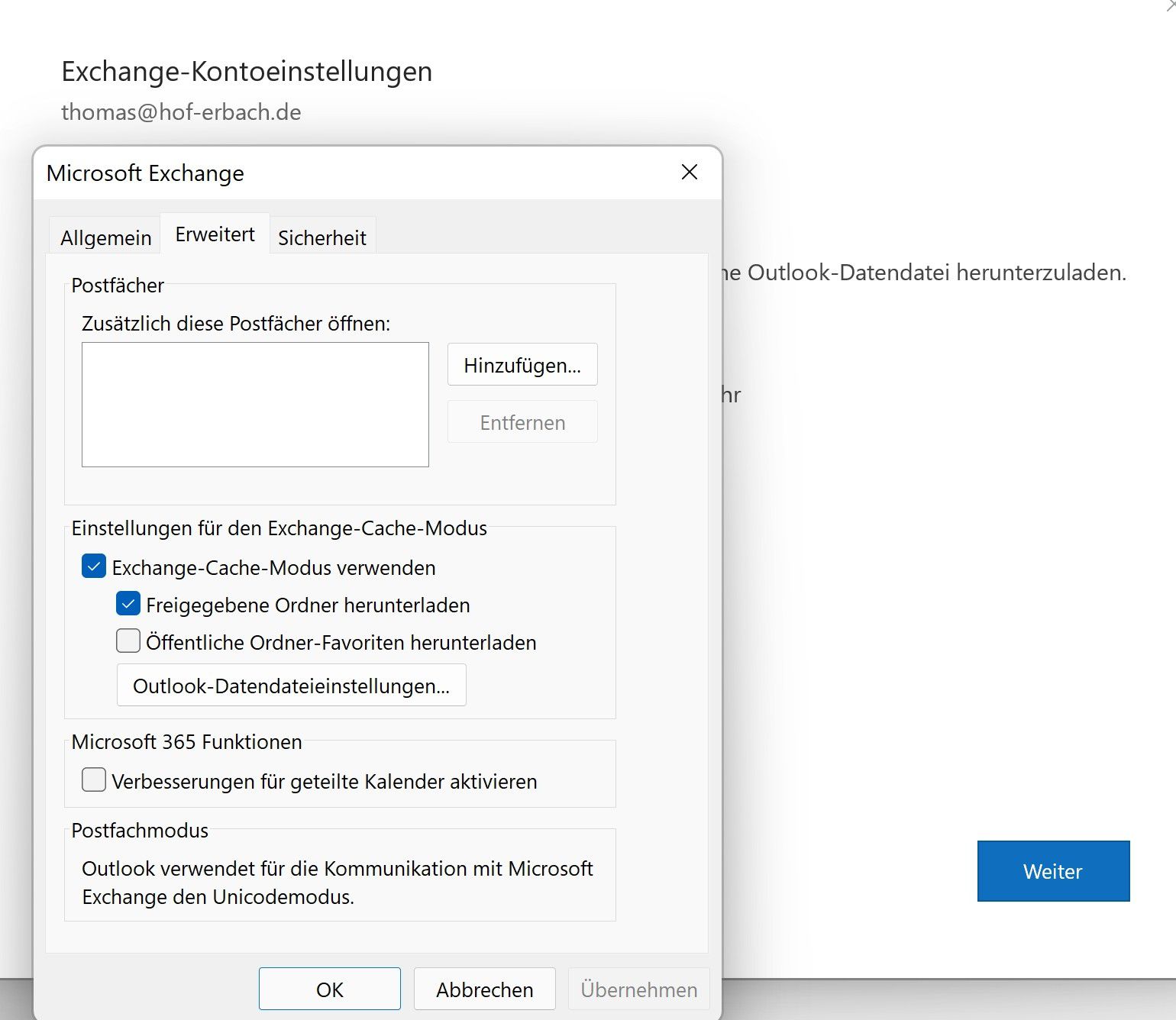The height and width of the screenshot is (1020, 1176).
Task: Uncheck Freigegebene Ordner herunterladen
Action: (x=128, y=604)
